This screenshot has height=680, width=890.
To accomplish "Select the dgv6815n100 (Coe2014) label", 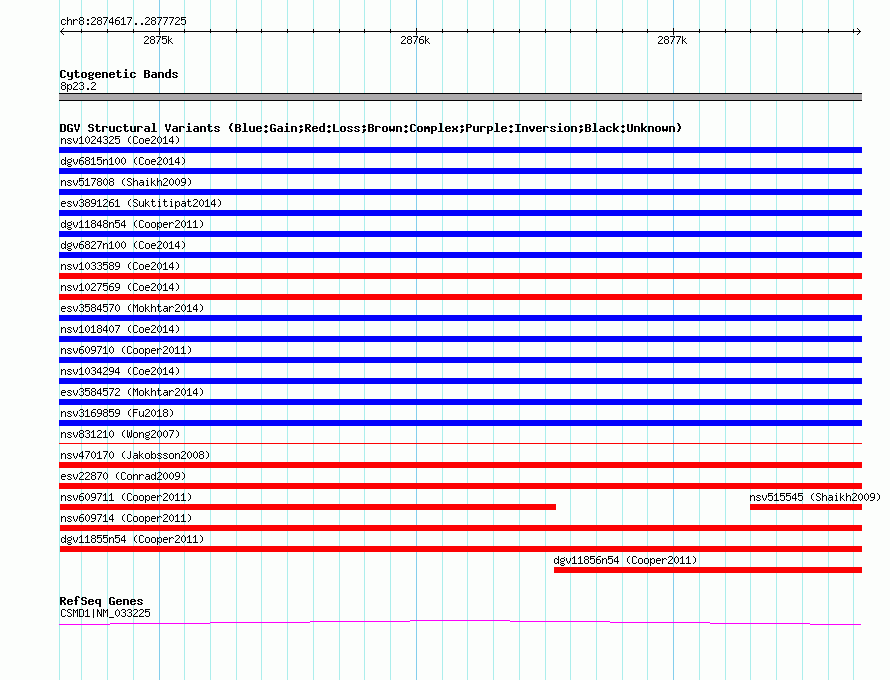I will pos(123,161).
